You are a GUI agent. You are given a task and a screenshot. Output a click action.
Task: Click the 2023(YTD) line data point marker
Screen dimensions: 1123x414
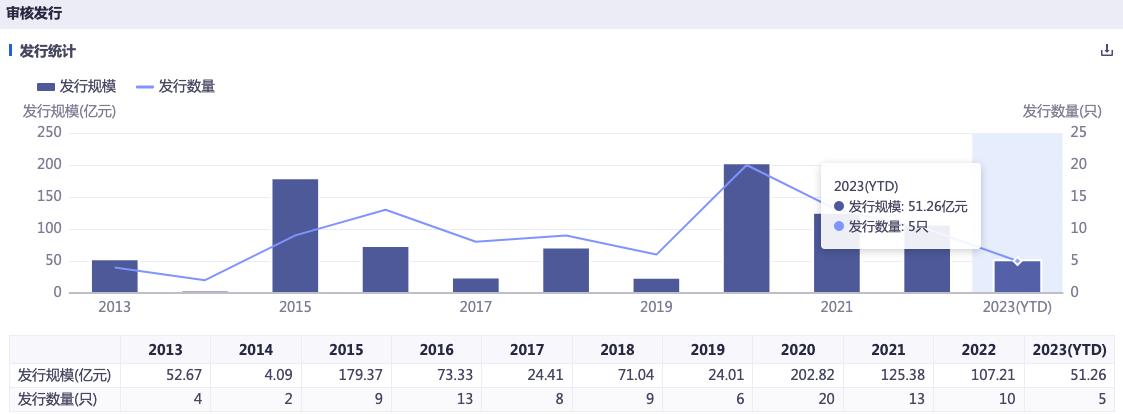point(1017,261)
